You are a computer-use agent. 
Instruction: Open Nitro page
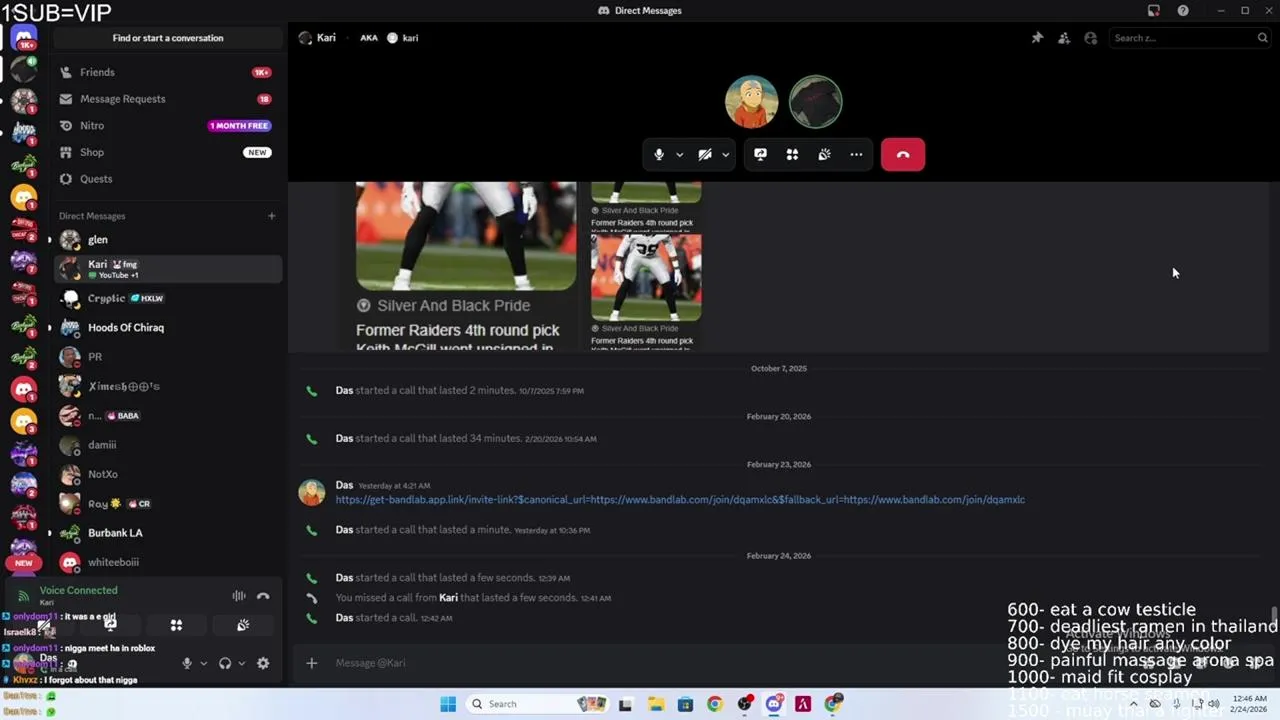(166, 126)
